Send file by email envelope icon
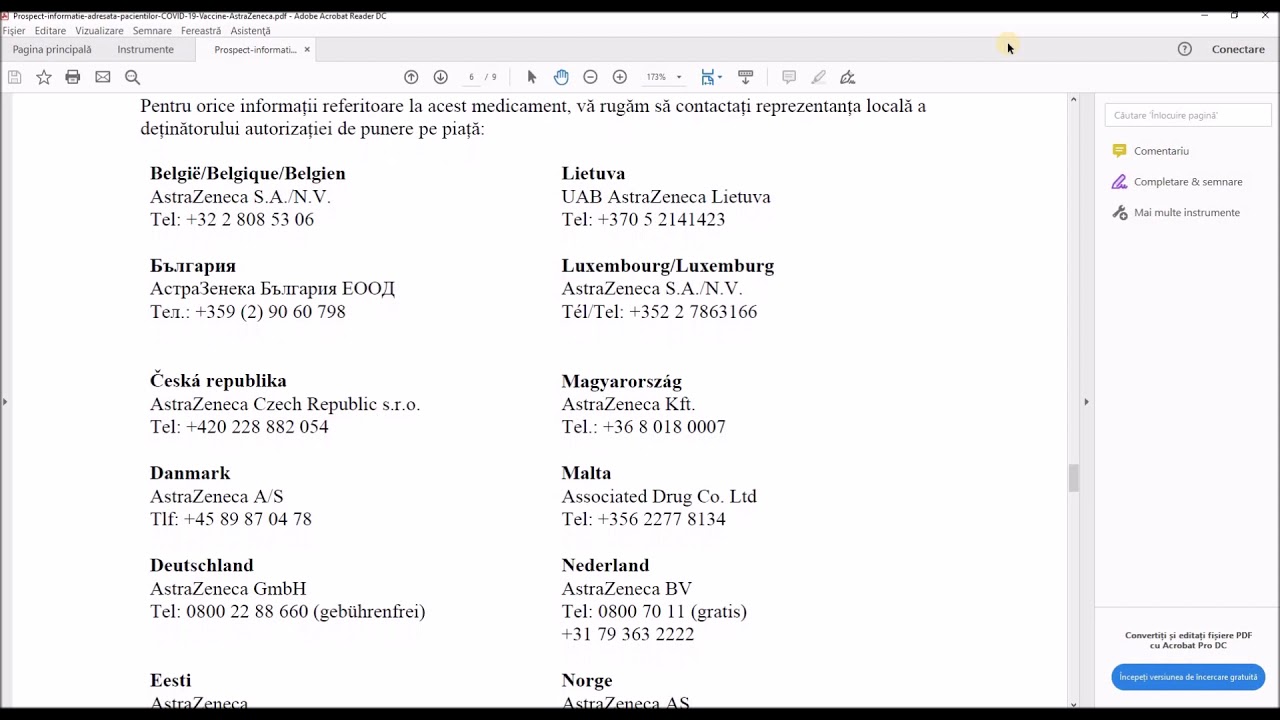Image resolution: width=1280 pixels, height=720 pixels. coord(103,77)
